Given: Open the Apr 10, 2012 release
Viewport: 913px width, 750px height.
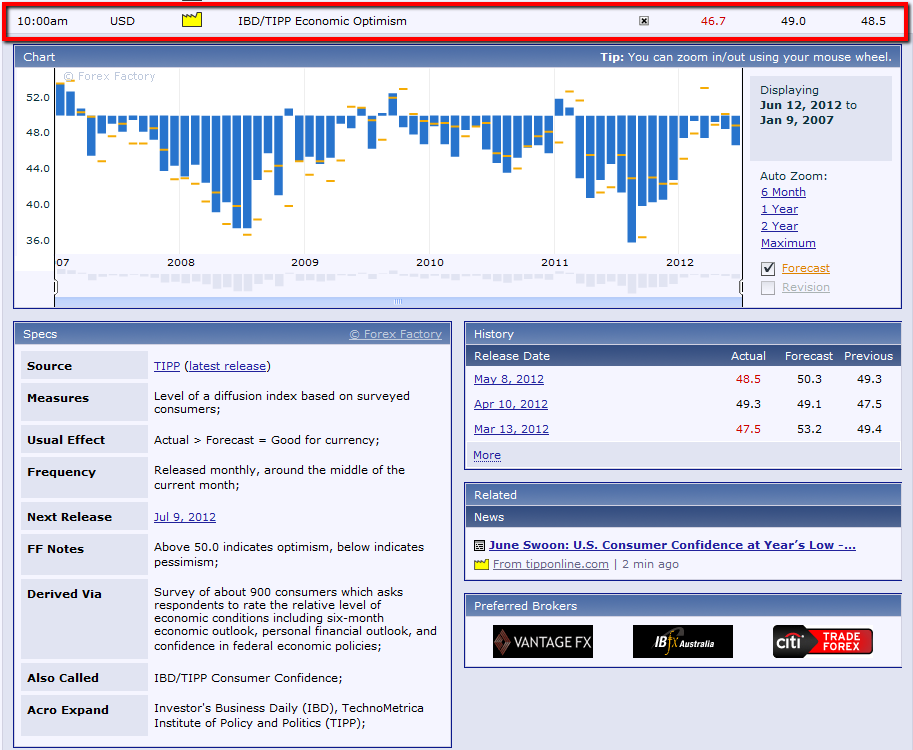Looking at the screenshot, I should pos(511,404).
